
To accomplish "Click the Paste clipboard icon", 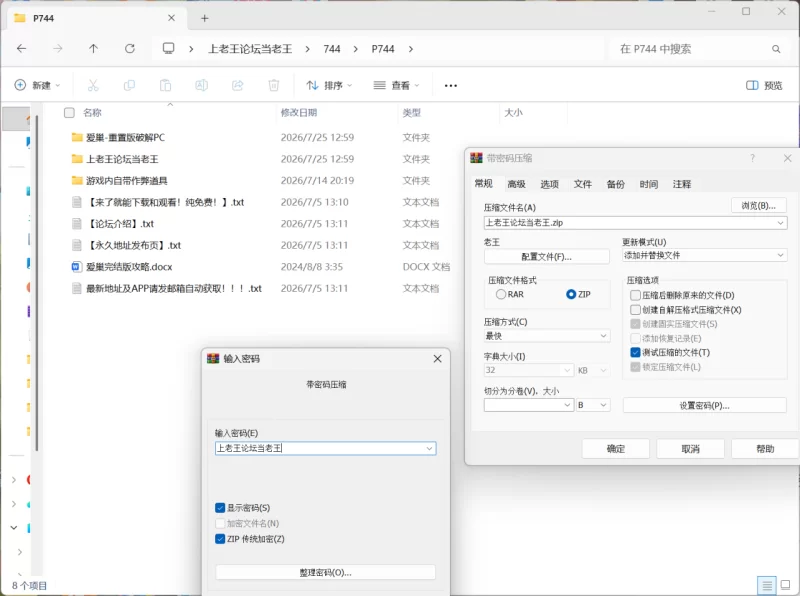I will [165, 85].
